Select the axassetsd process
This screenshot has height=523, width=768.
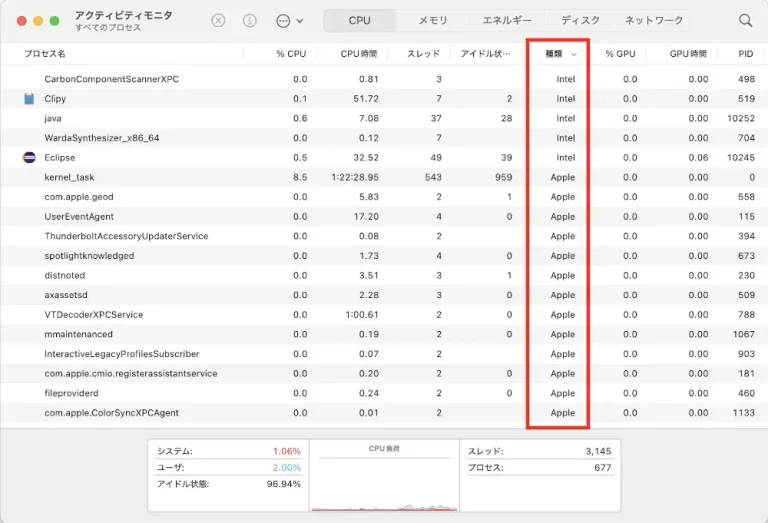[x=66, y=295]
